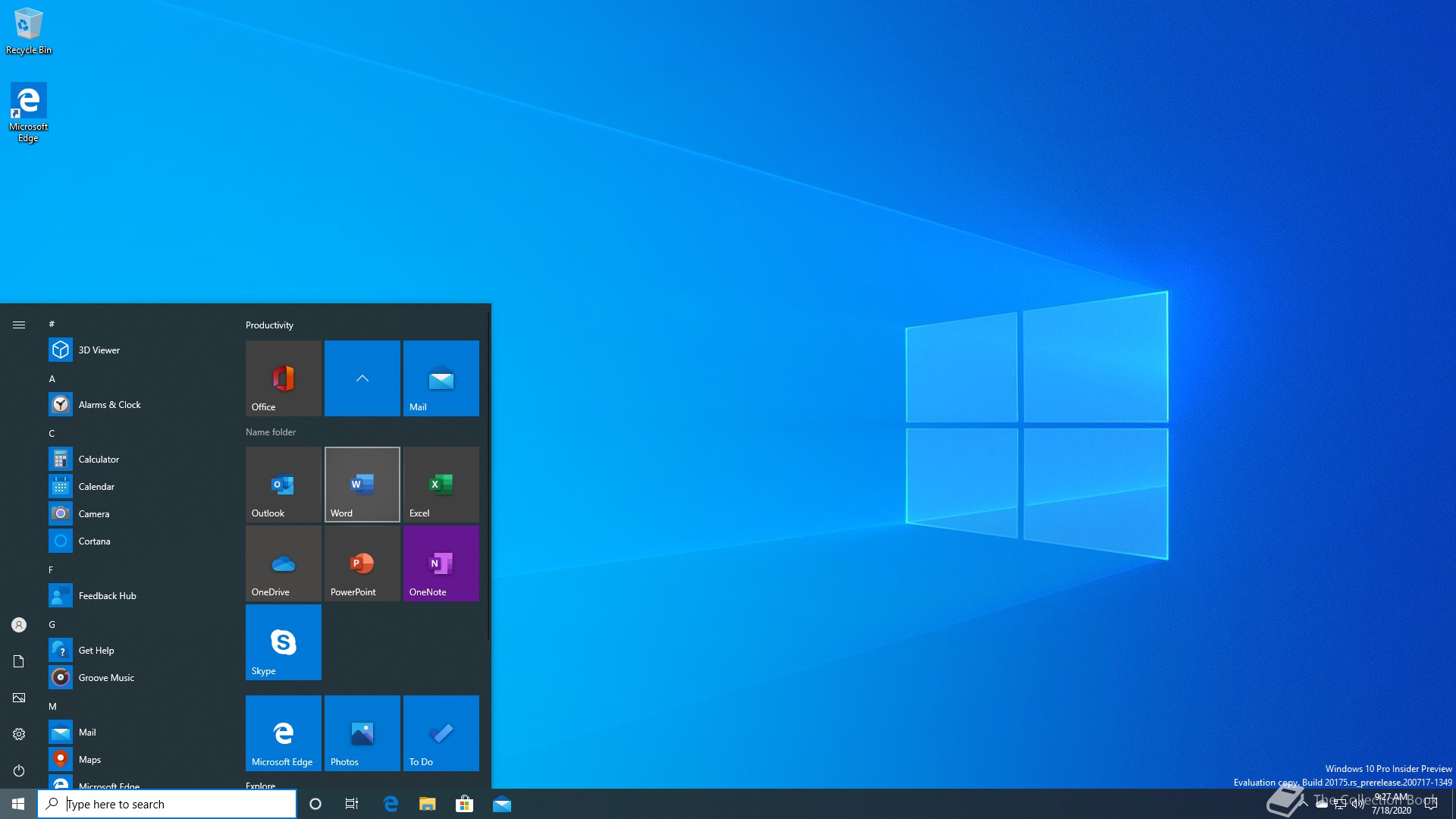Open Settings gear in Start menu
This screenshot has height=819, width=1456.
(x=19, y=734)
